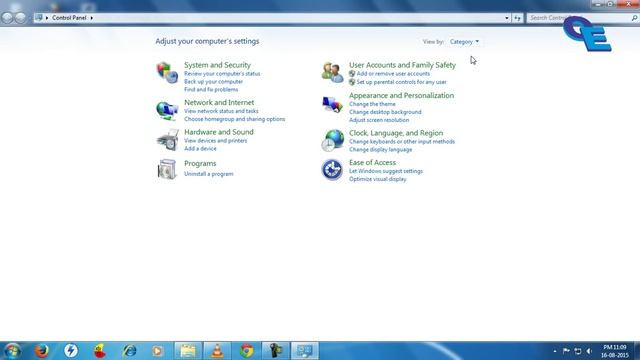Open Ease of Access category icon
Viewport: 640px width, 360px height.
tap(332, 169)
